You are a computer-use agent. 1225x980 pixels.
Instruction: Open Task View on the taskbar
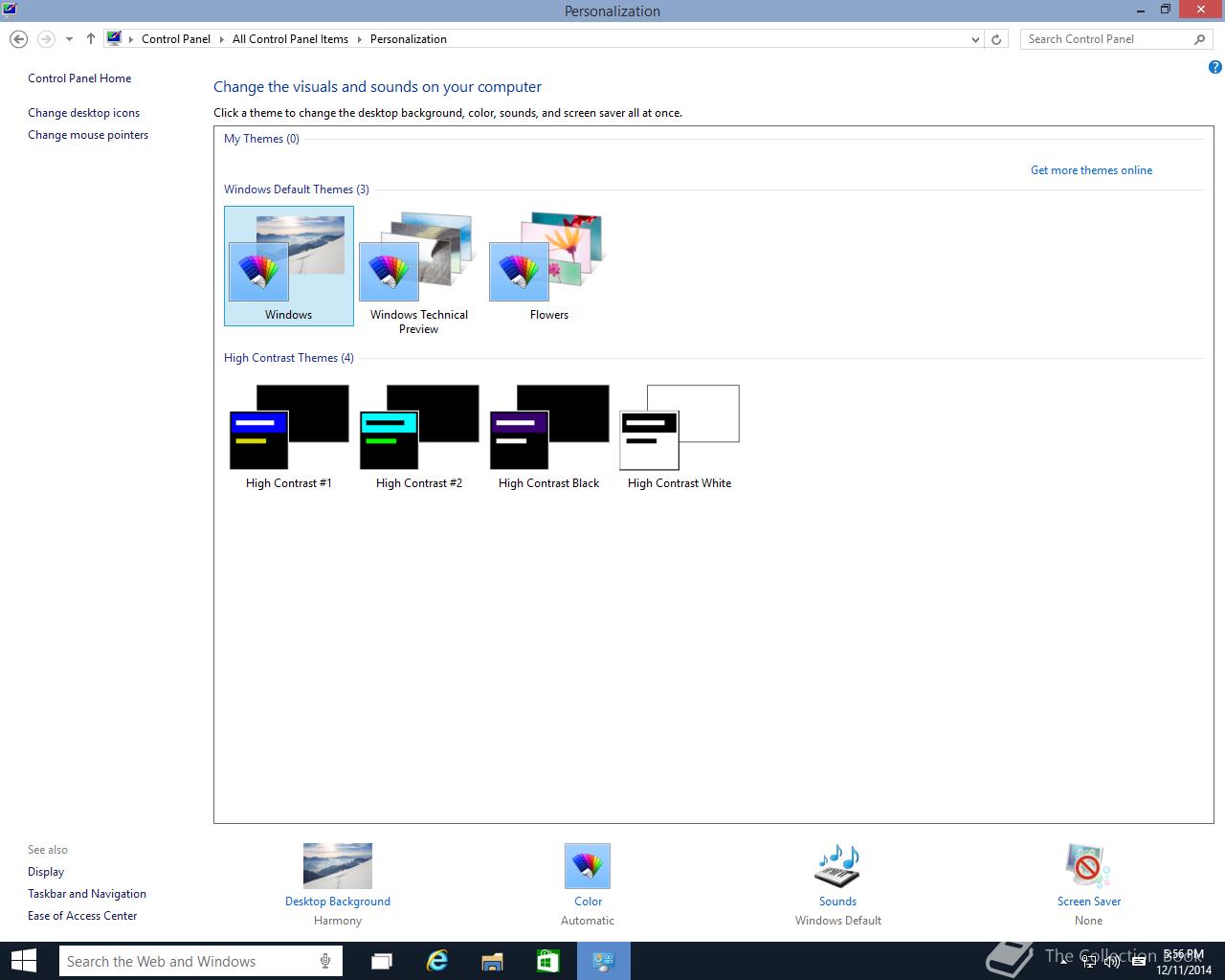coord(382,961)
